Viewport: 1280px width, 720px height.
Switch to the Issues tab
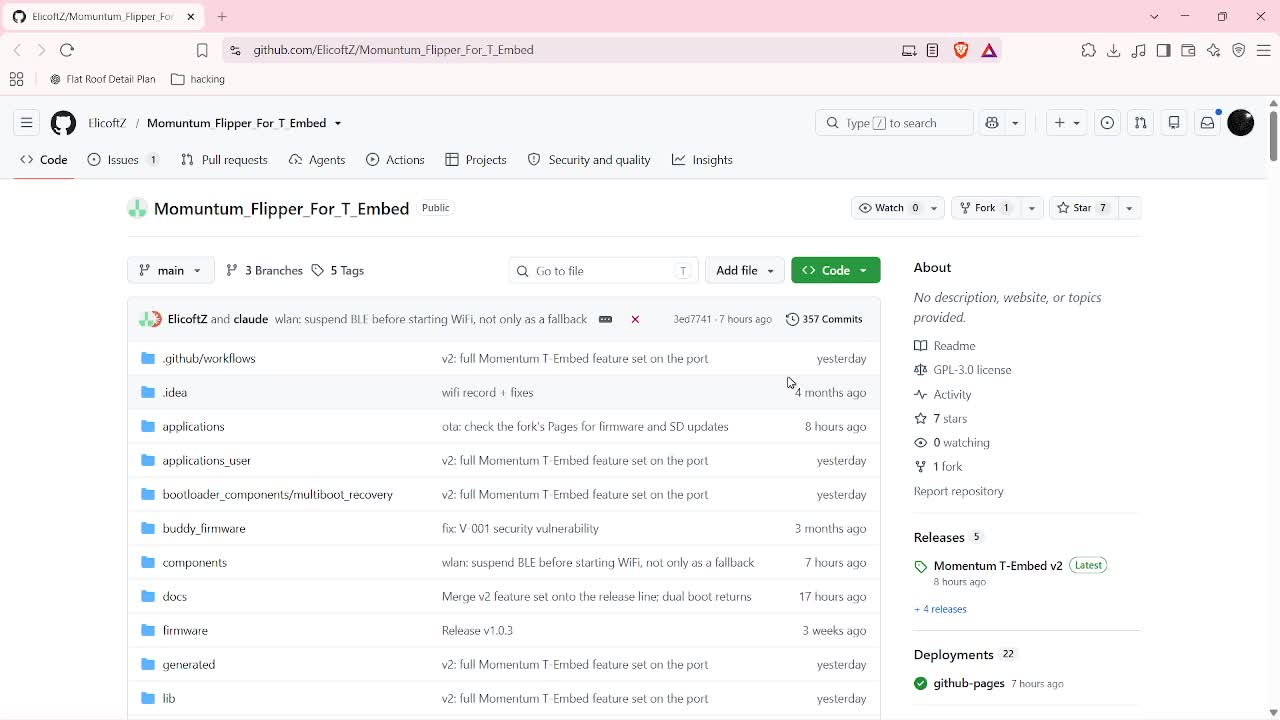(123, 160)
